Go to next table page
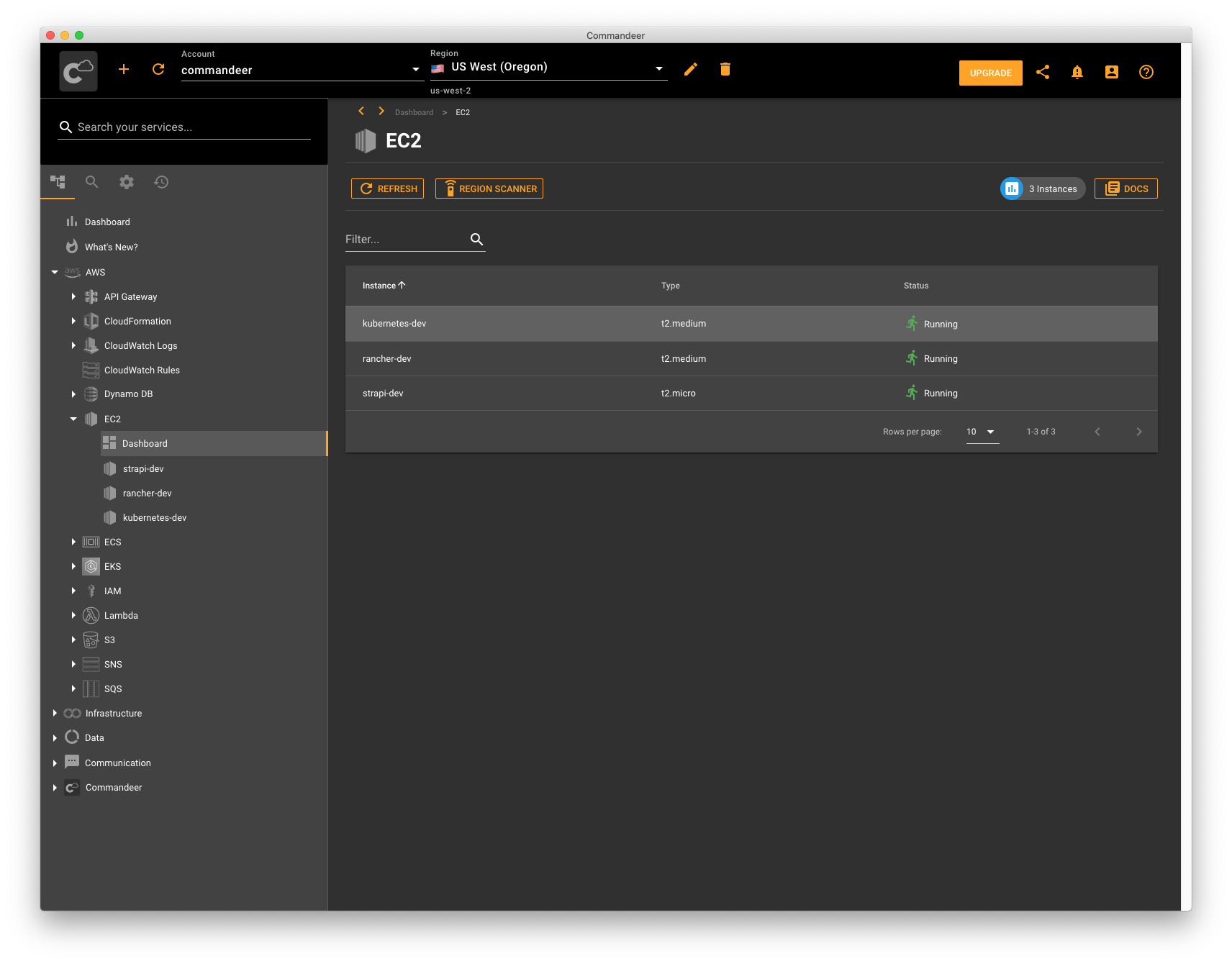 click(x=1138, y=432)
